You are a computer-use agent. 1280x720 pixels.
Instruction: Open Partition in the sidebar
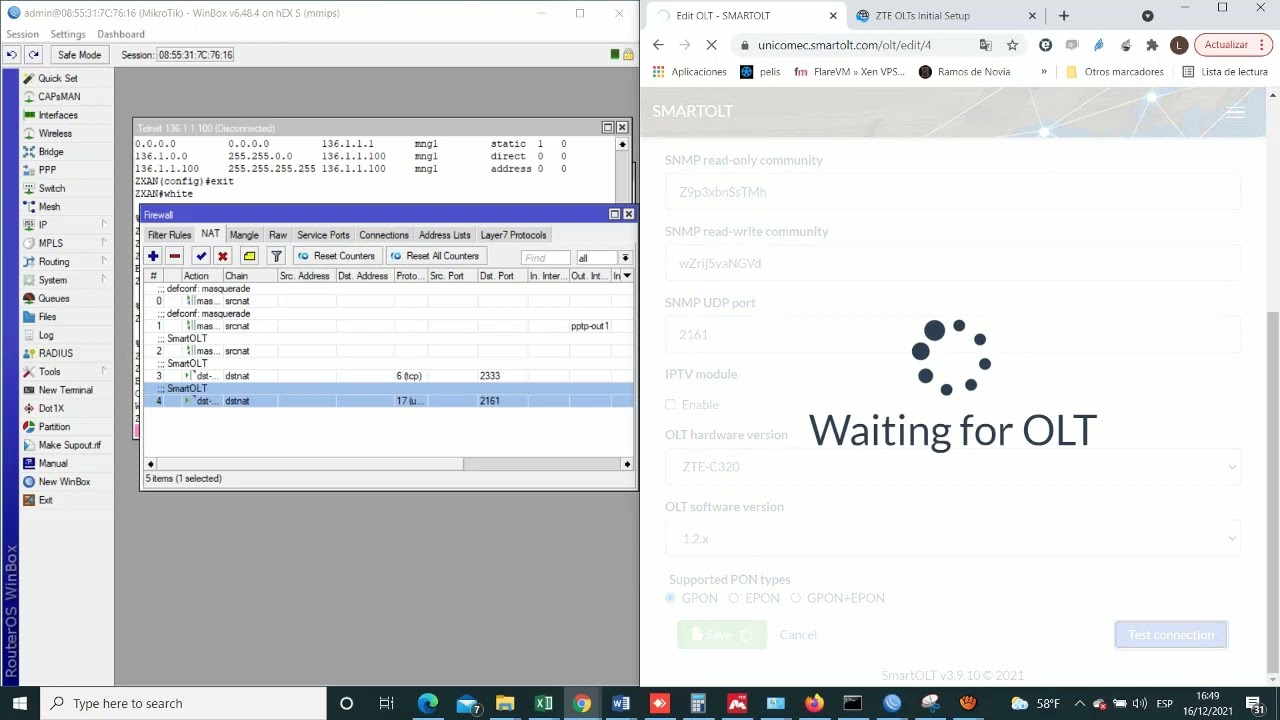(x=54, y=427)
